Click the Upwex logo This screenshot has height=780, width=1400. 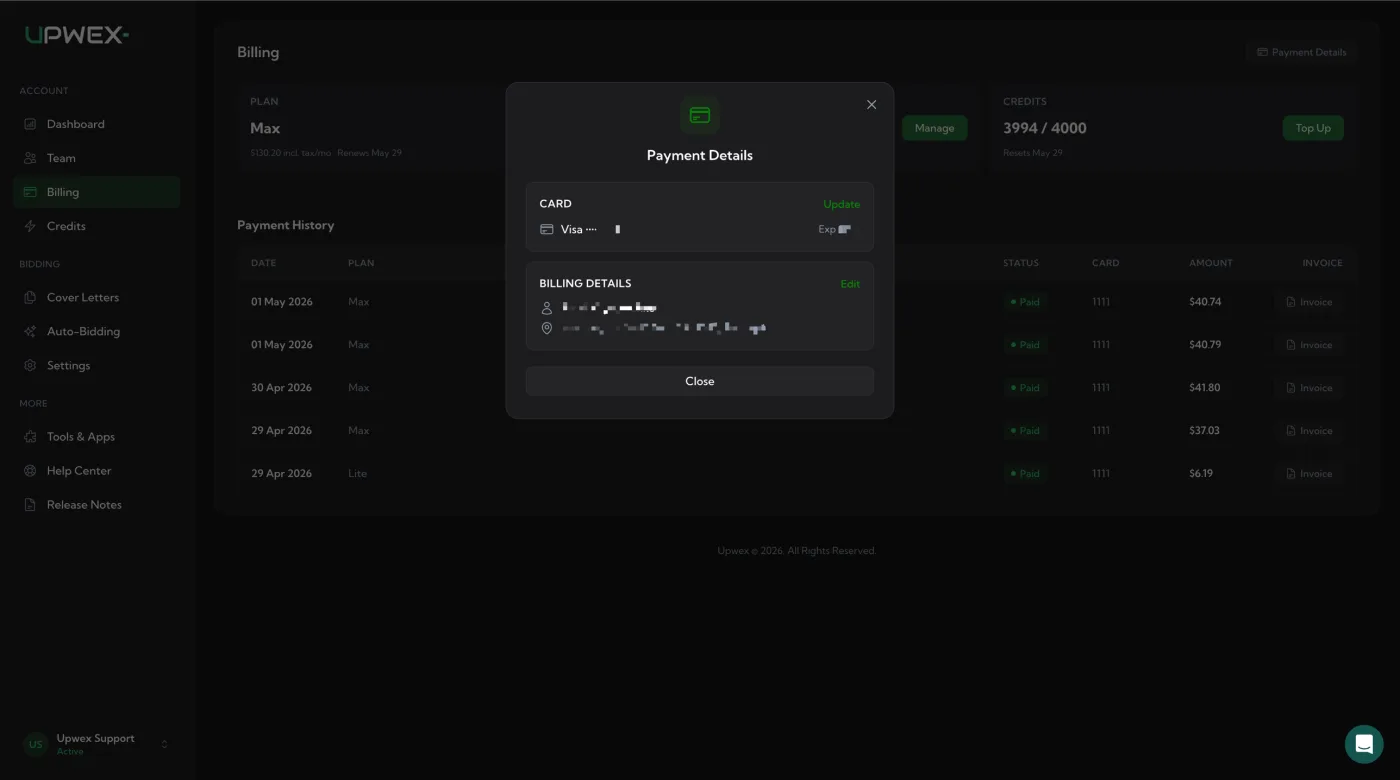(x=76, y=35)
